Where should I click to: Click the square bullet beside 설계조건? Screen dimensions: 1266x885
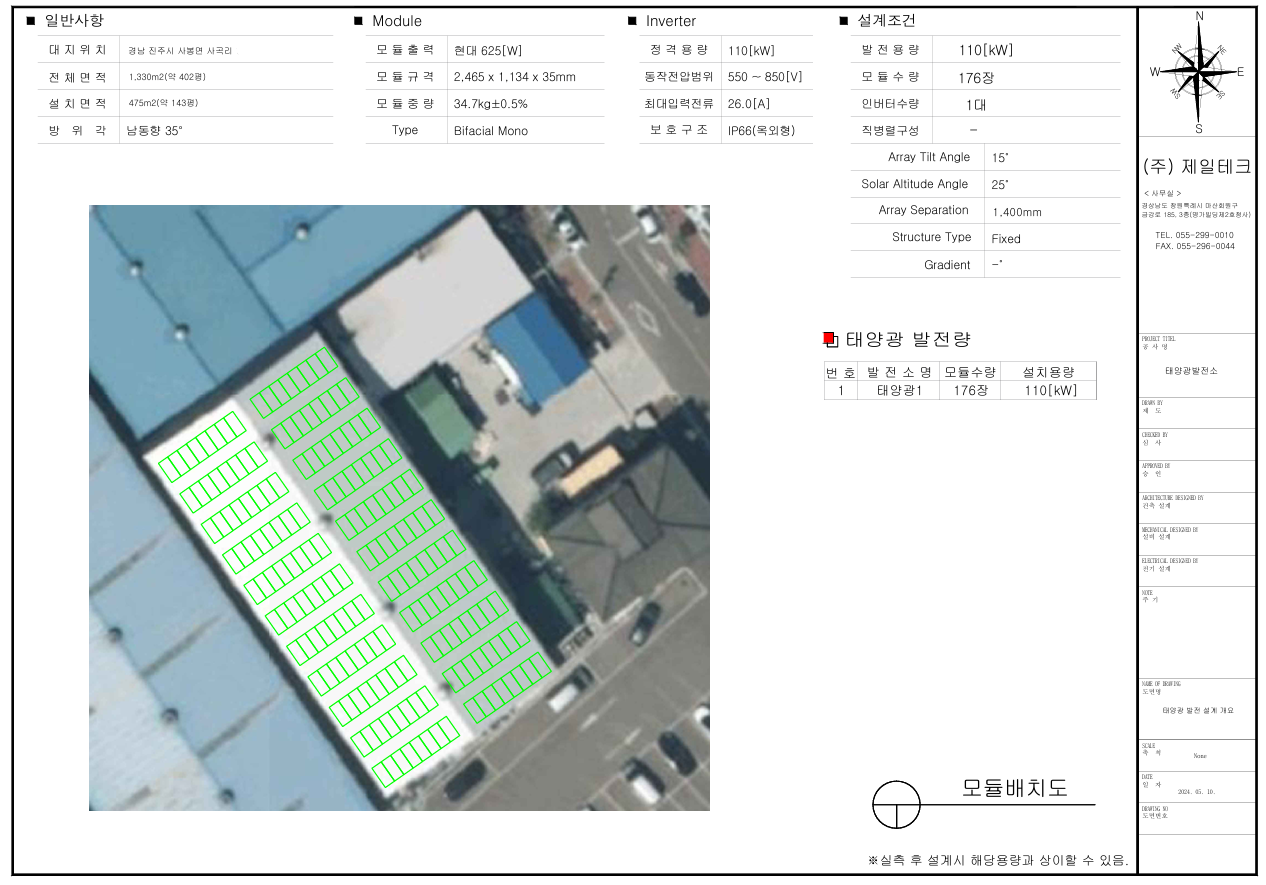point(843,21)
